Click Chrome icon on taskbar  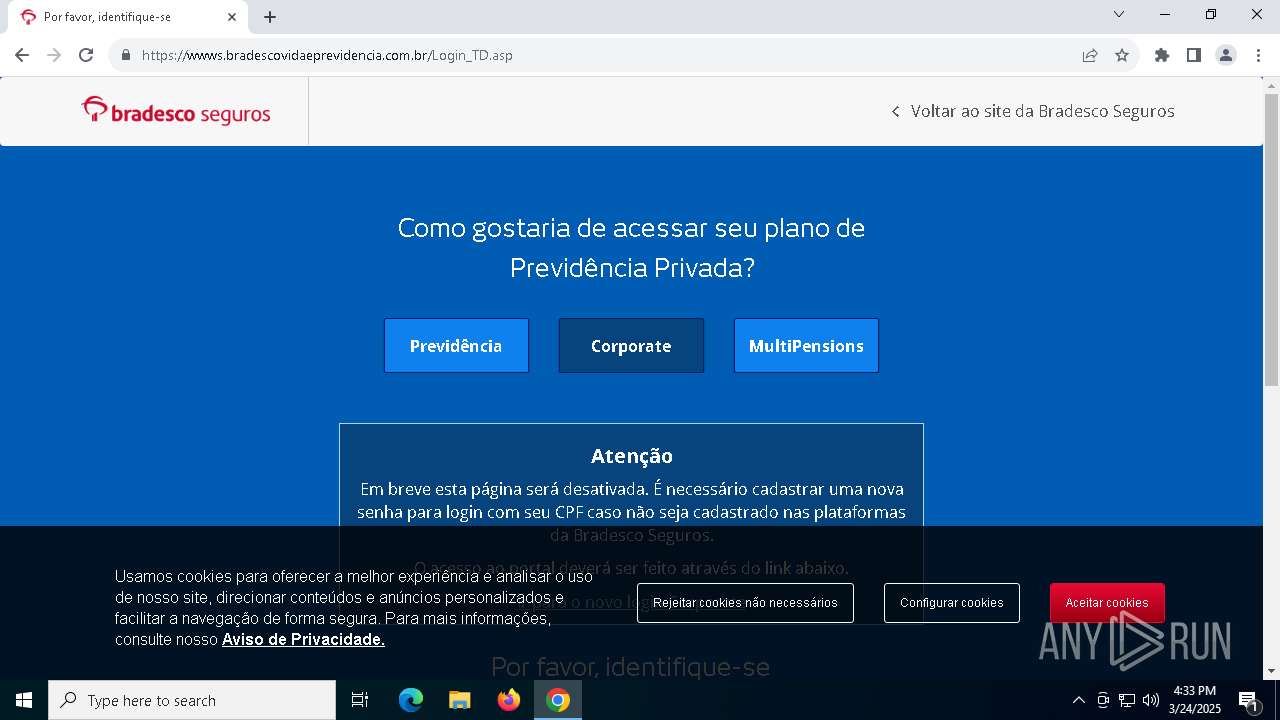coord(558,700)
